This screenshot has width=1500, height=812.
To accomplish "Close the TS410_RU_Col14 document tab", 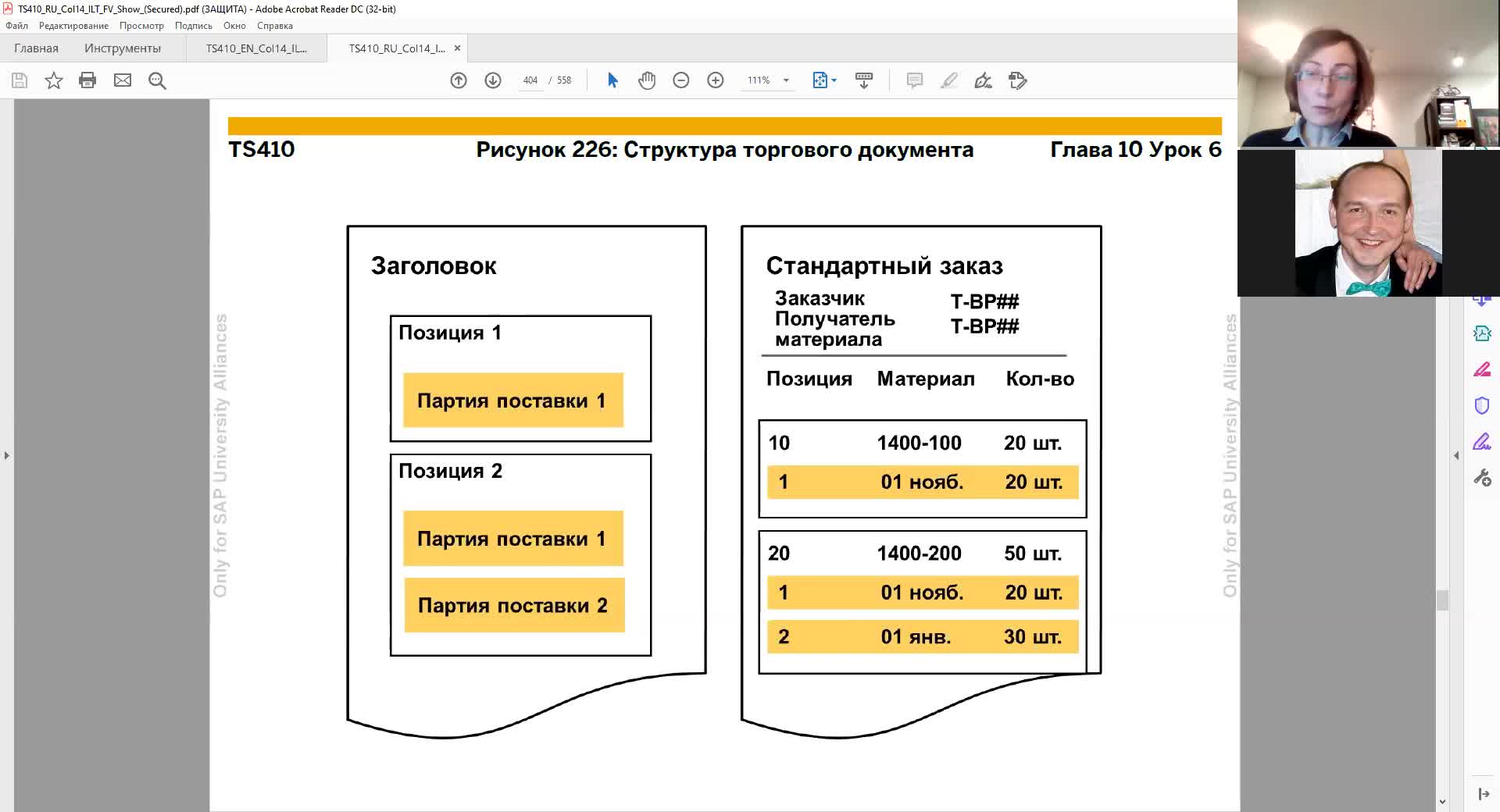I will (x=457, y=48).
